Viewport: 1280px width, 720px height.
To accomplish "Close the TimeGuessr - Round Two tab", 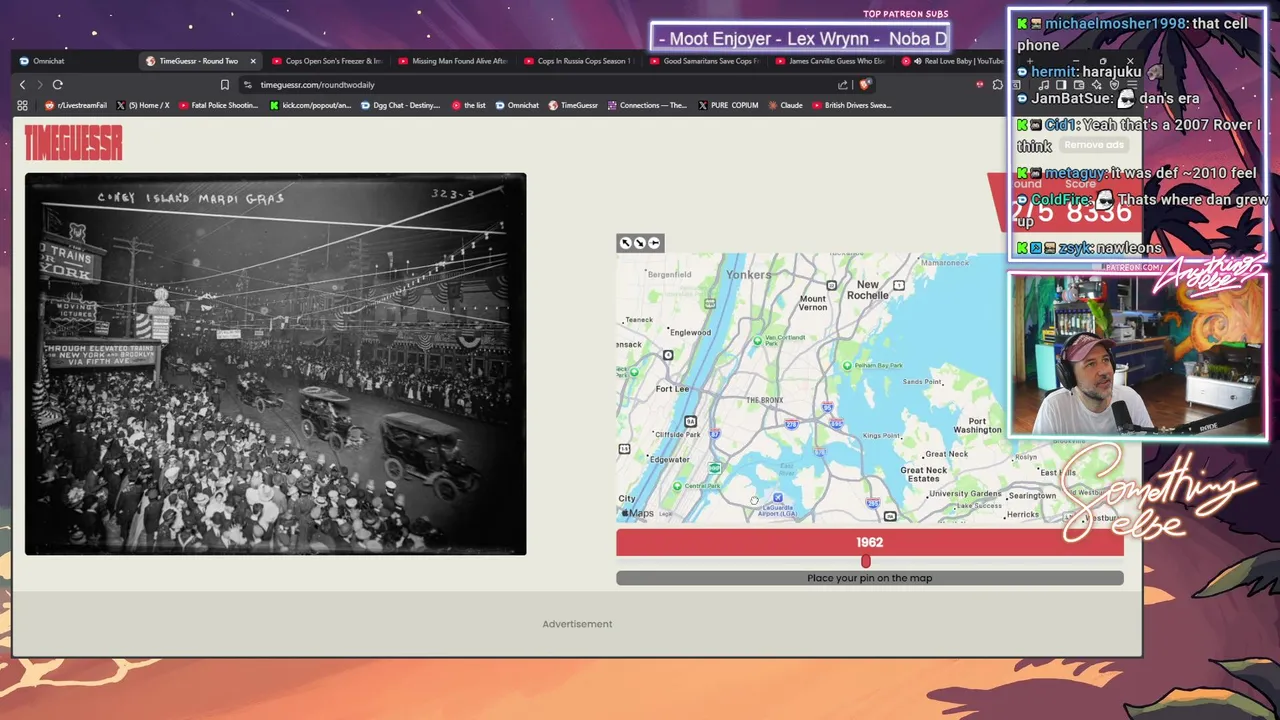I will 252,61.
